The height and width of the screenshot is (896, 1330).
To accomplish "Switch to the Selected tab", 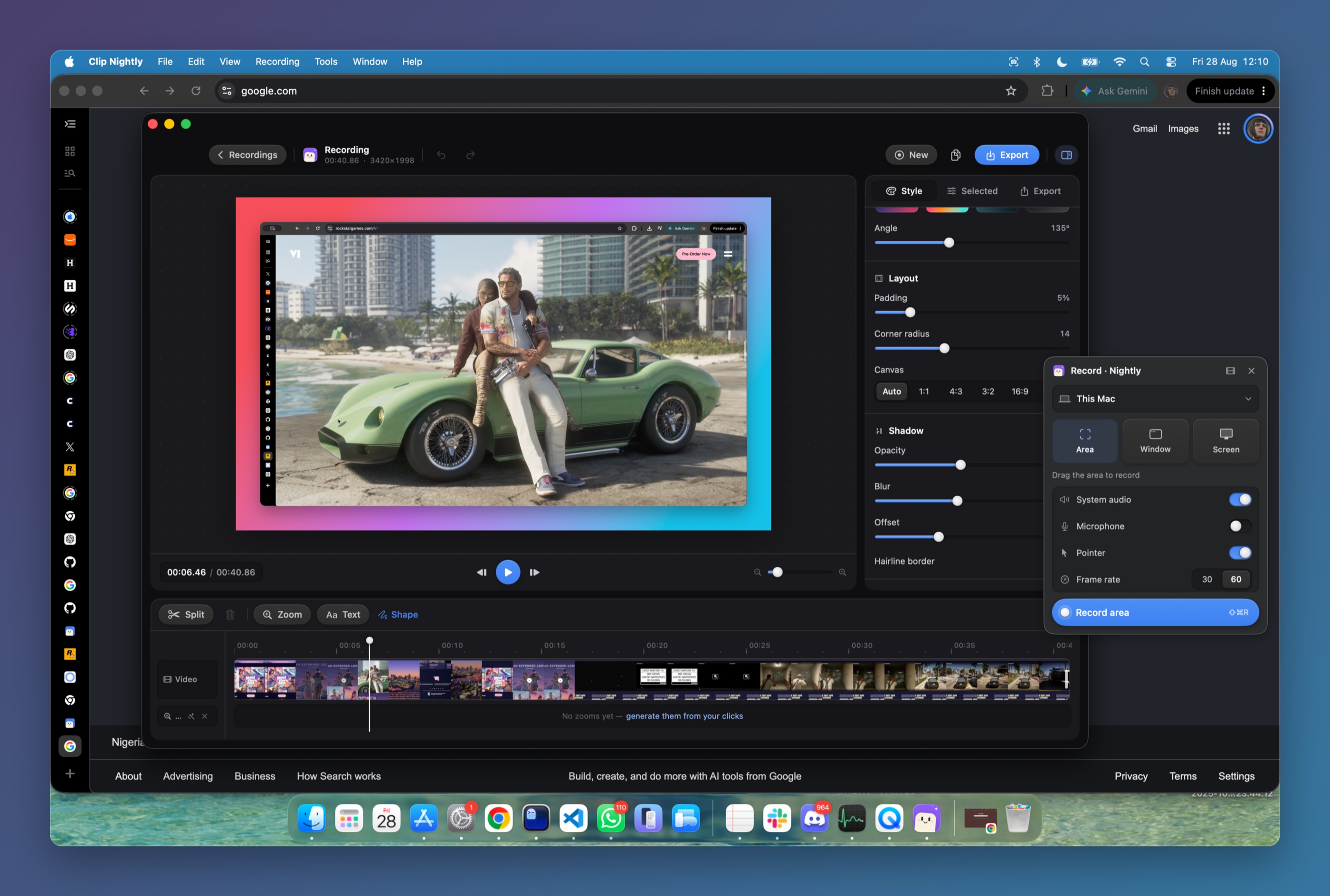I will coord(972,191).
